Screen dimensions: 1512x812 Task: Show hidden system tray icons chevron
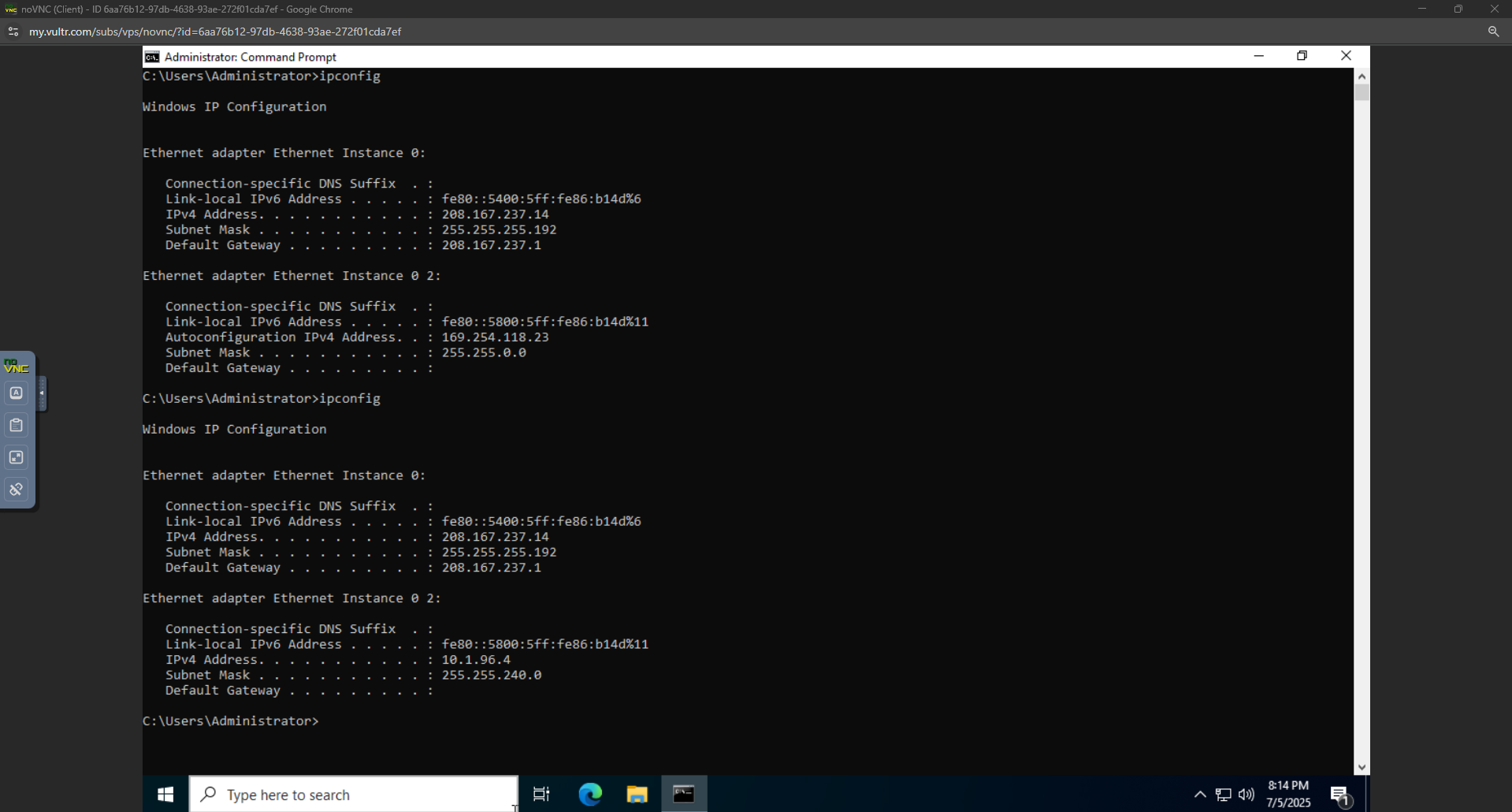[x=1200, y=795]
